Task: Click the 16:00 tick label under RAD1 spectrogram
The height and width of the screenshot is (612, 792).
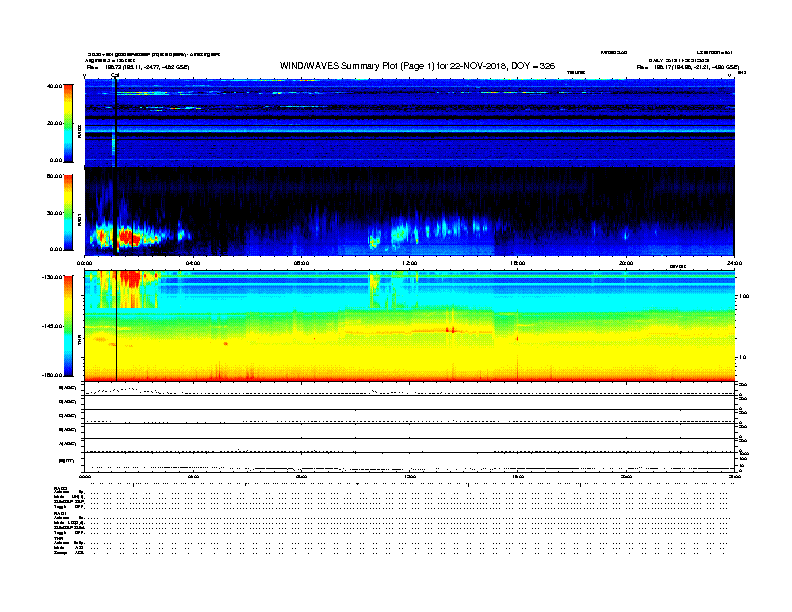Action: click(518, 263)
